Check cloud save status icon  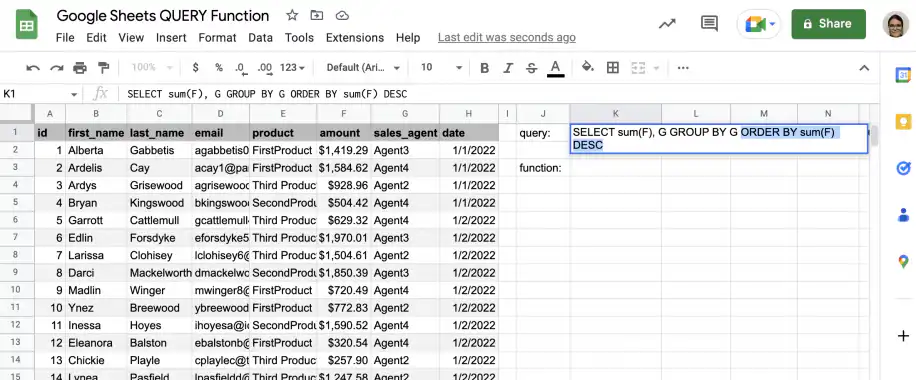pyautogui.click(x=343, y=16)
